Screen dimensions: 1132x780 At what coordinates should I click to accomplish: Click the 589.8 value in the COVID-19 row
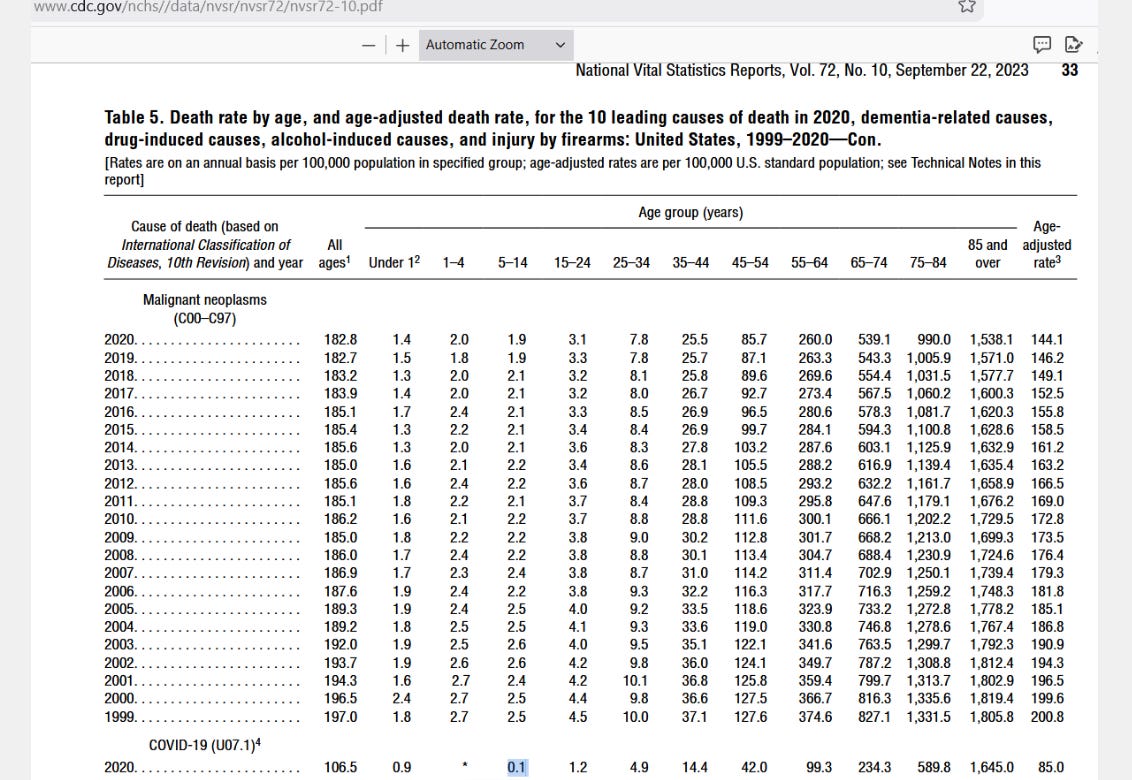[933, 767]
